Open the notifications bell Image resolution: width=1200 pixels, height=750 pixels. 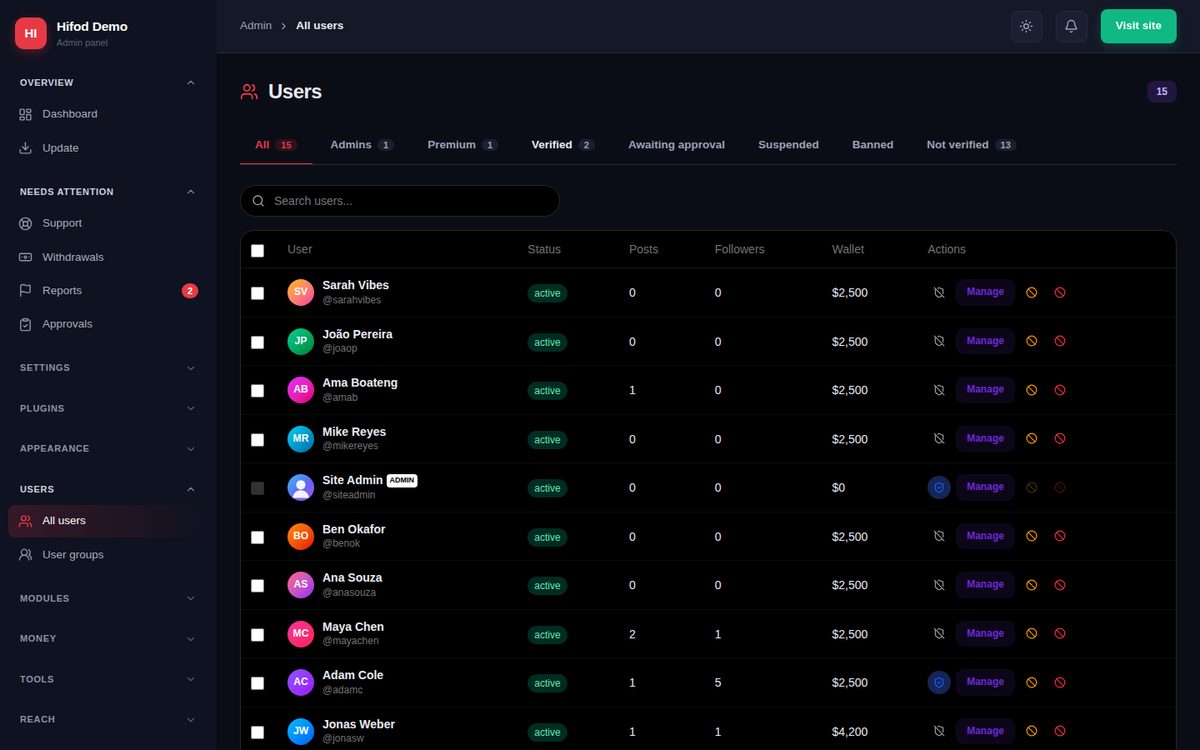(x=1071, y=26)
